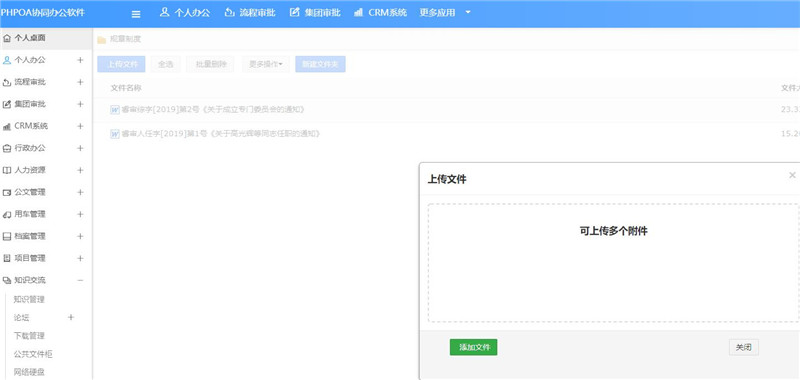This screenshot has height=380, width=800.
Task: Expand 行政办公 with plus sign
Action: point(80,148)
